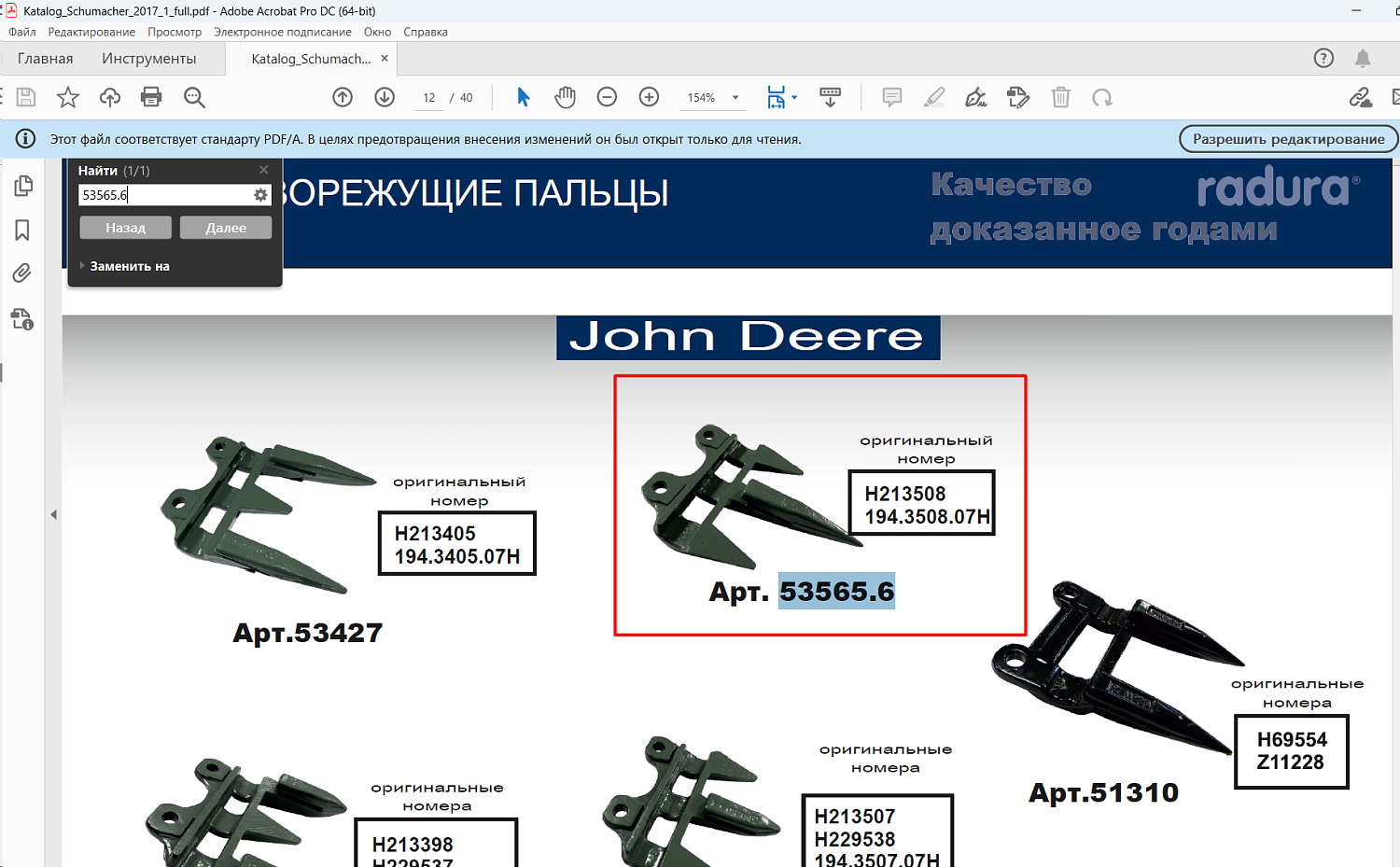Image resolution: width=1400 pixels, height=867 pixels.
Task: Add the document to starred with star icon
Action: coord(68,97)
